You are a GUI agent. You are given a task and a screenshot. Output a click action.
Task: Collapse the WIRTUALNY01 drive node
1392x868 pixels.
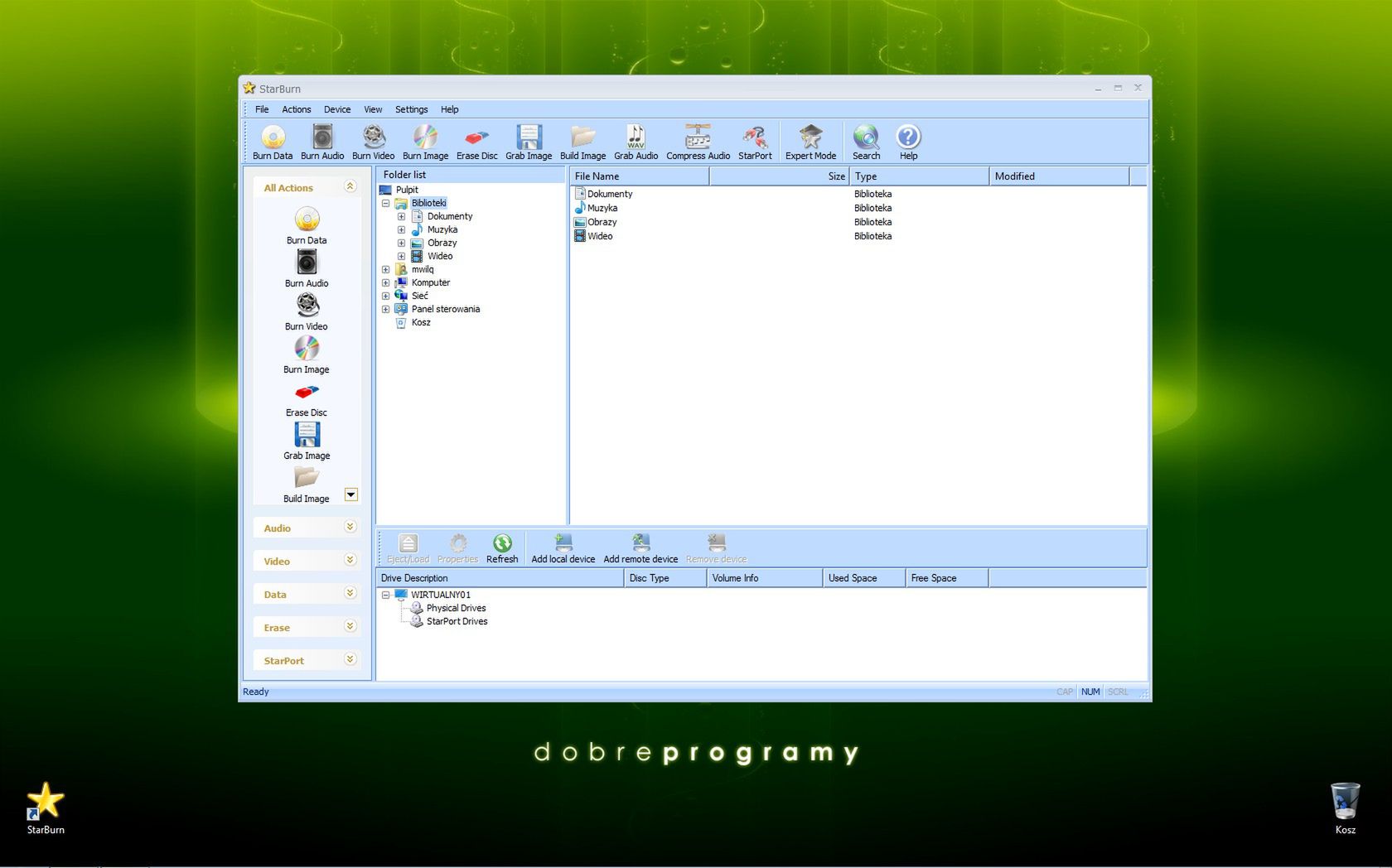tap(385, 595)
